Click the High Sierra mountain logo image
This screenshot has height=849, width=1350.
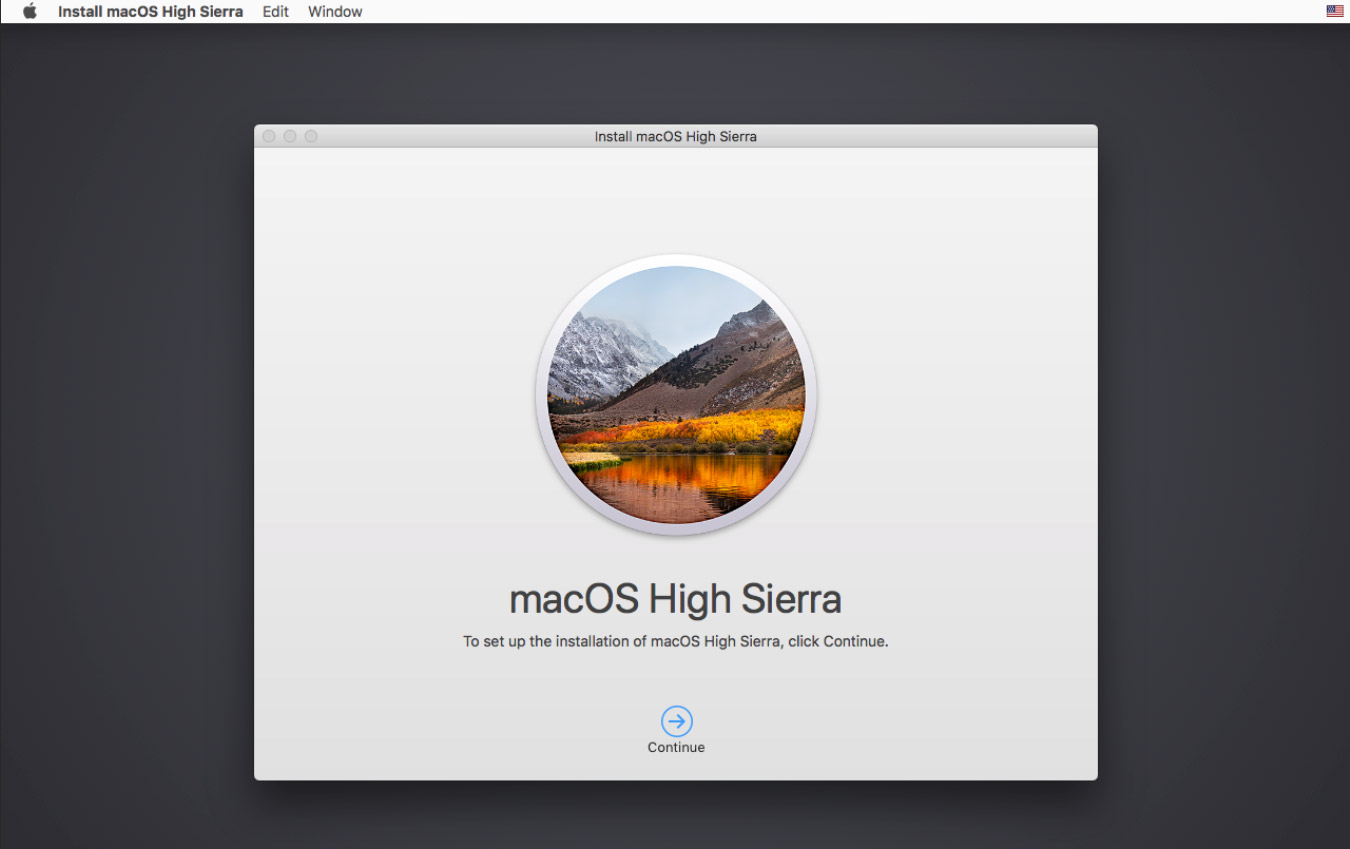click(x=676, y=395)
